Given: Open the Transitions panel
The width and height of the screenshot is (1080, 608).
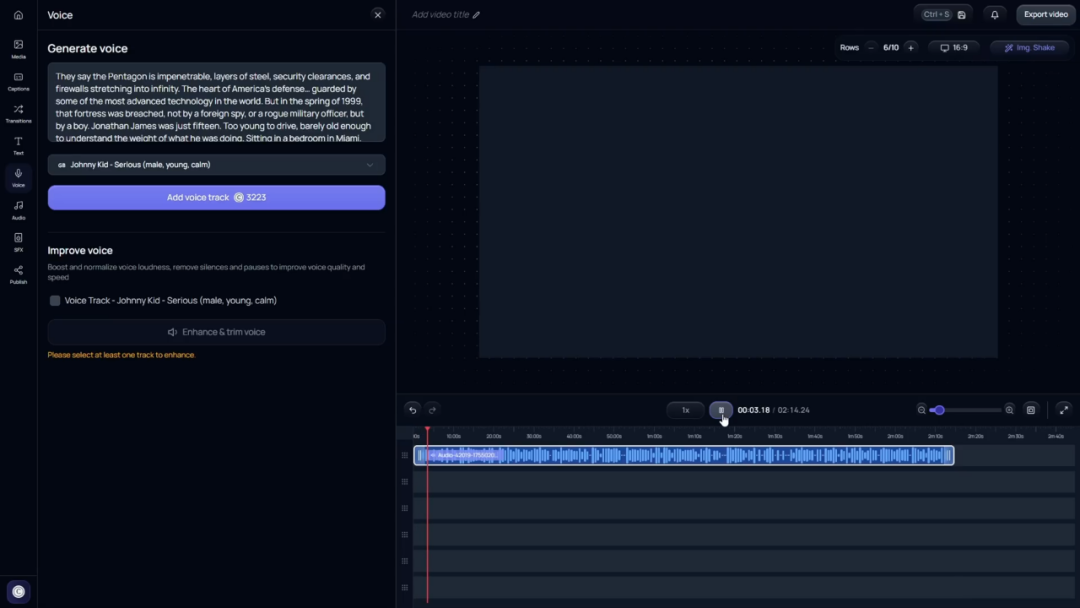Looking at the screenshot, I should pos(19,114).
